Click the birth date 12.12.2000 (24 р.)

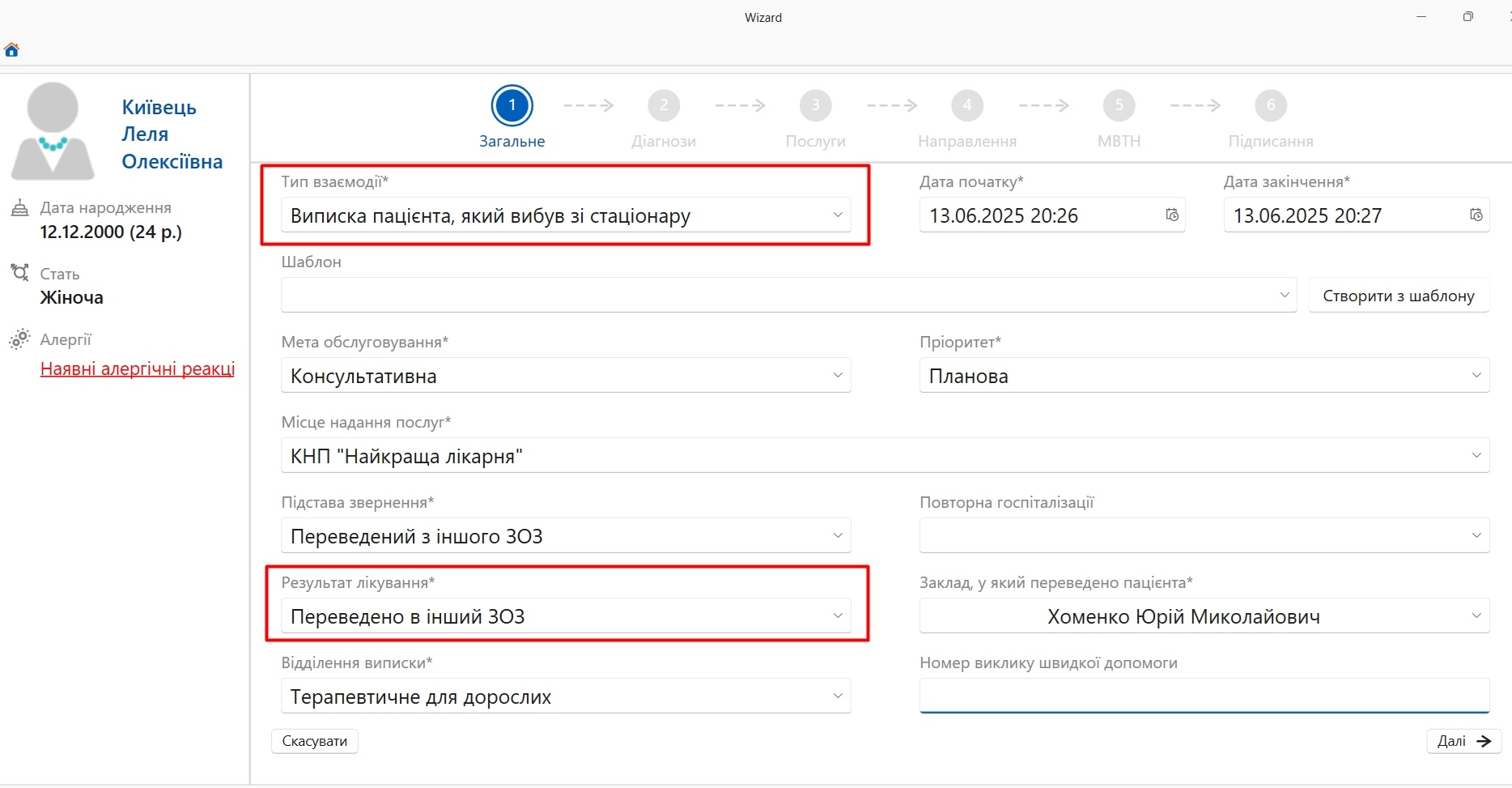111,232
